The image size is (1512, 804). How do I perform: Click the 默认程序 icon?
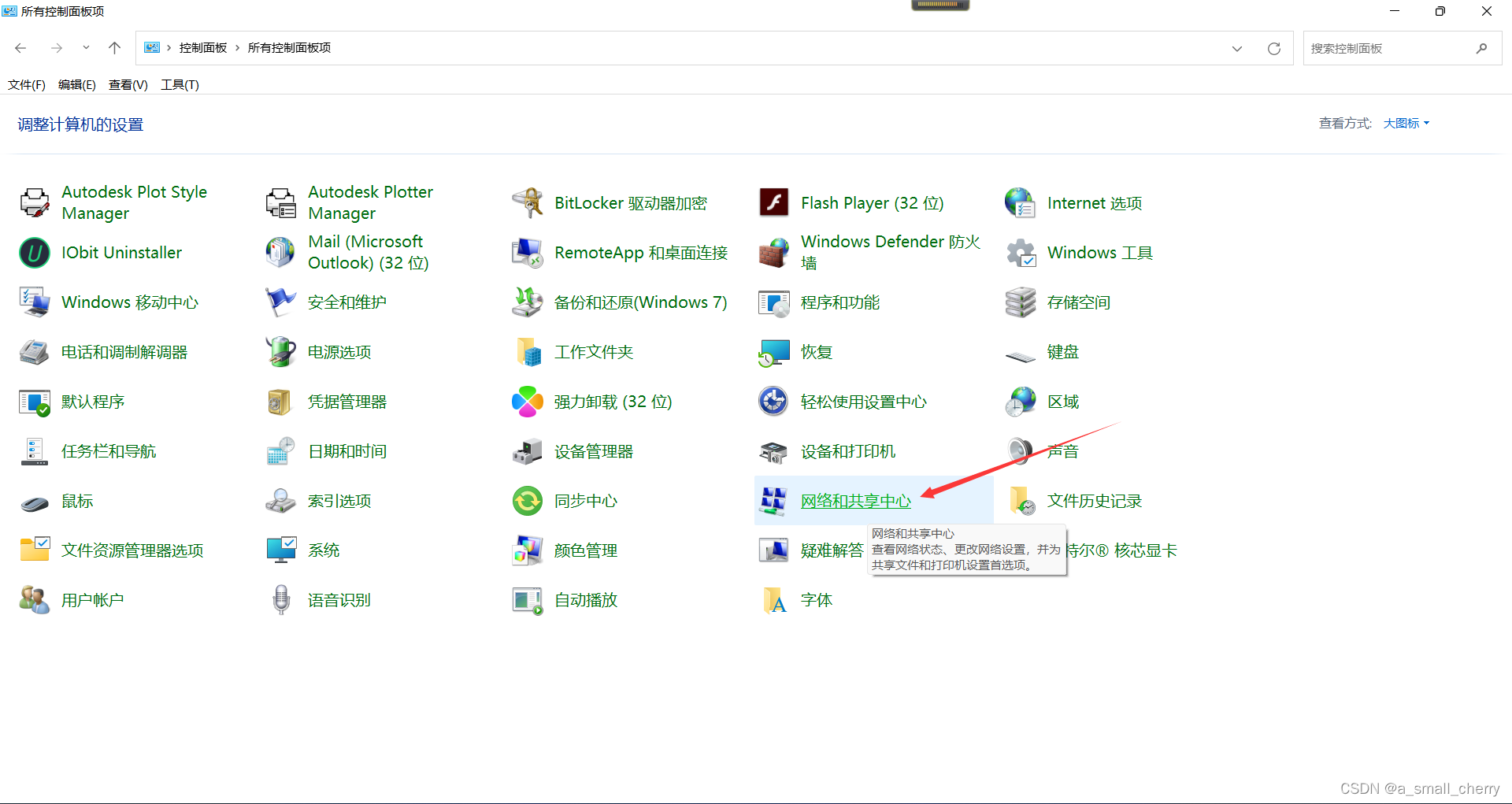point(35,402)
